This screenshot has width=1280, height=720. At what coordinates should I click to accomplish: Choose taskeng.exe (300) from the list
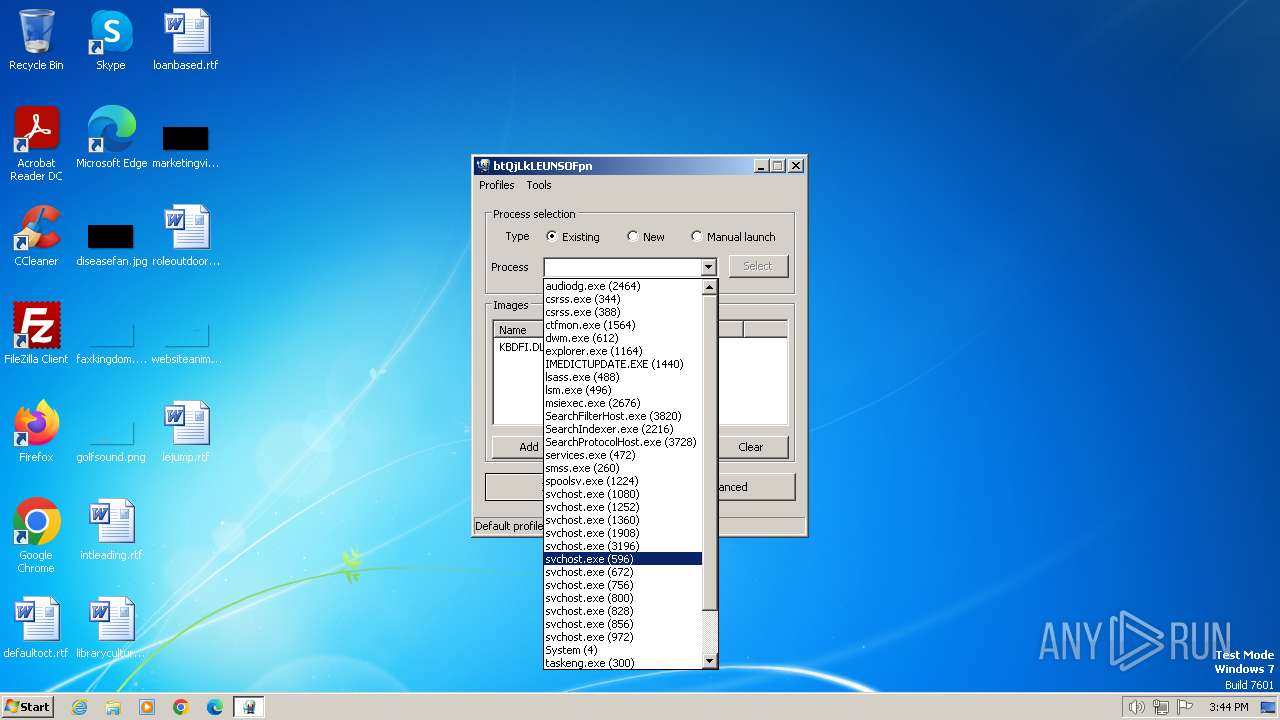tap(623, 663)
